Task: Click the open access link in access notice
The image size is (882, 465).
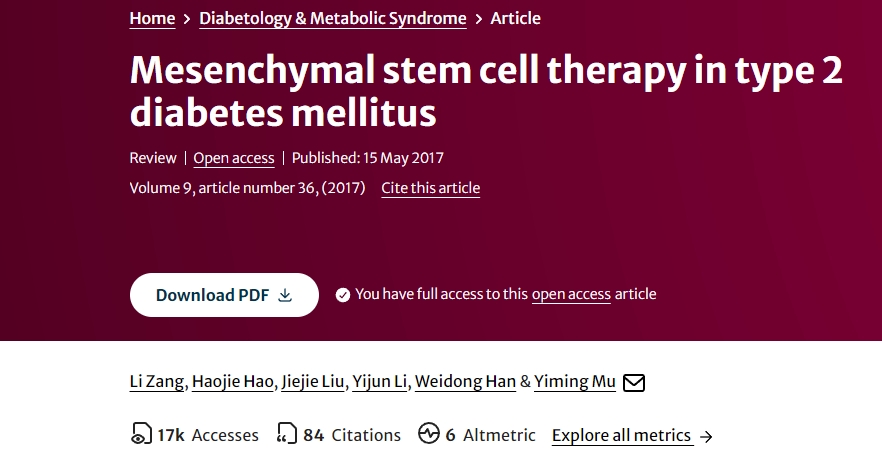Action: [x=571, y=294]
